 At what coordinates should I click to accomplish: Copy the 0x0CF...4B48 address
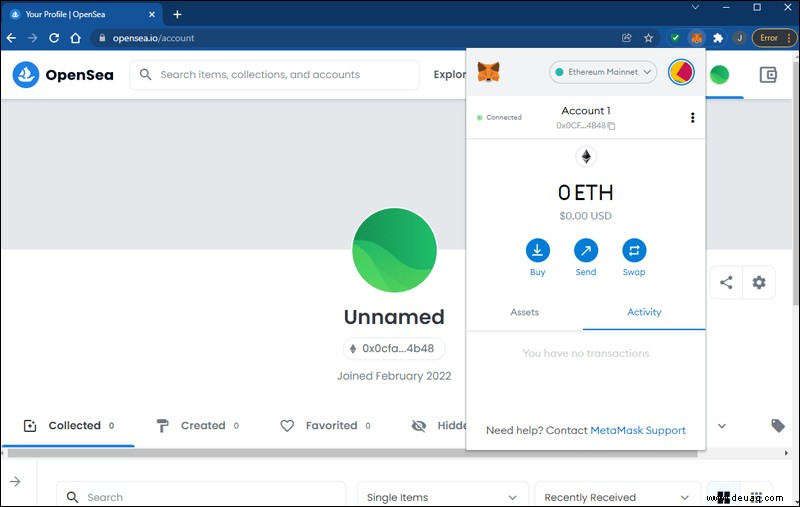coord(586,125)
